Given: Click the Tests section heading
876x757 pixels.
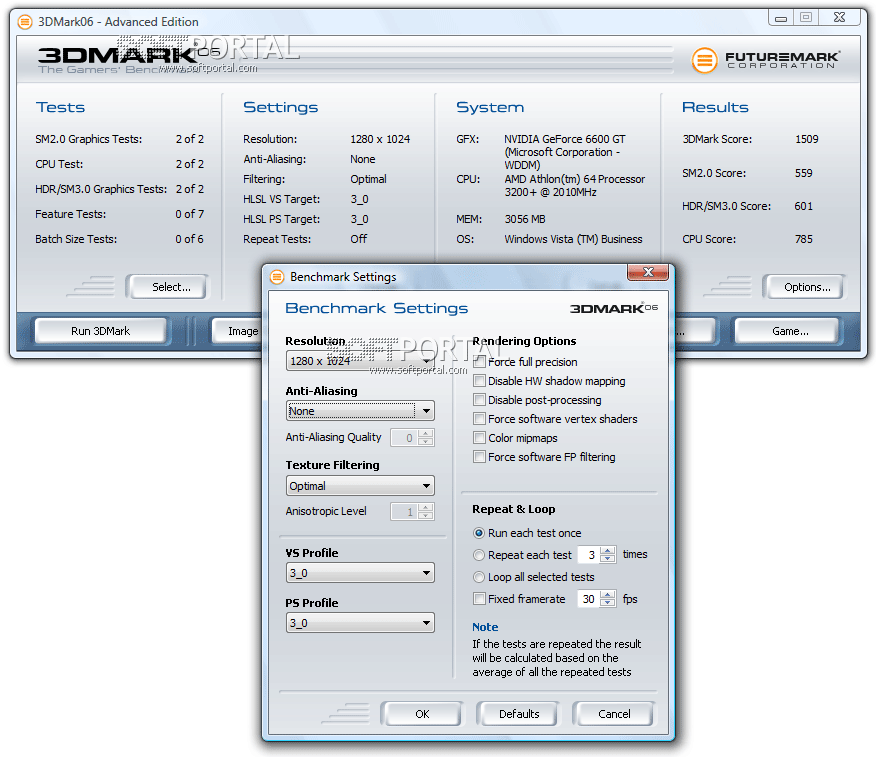Looking at the screenshot, I should 60,107.
